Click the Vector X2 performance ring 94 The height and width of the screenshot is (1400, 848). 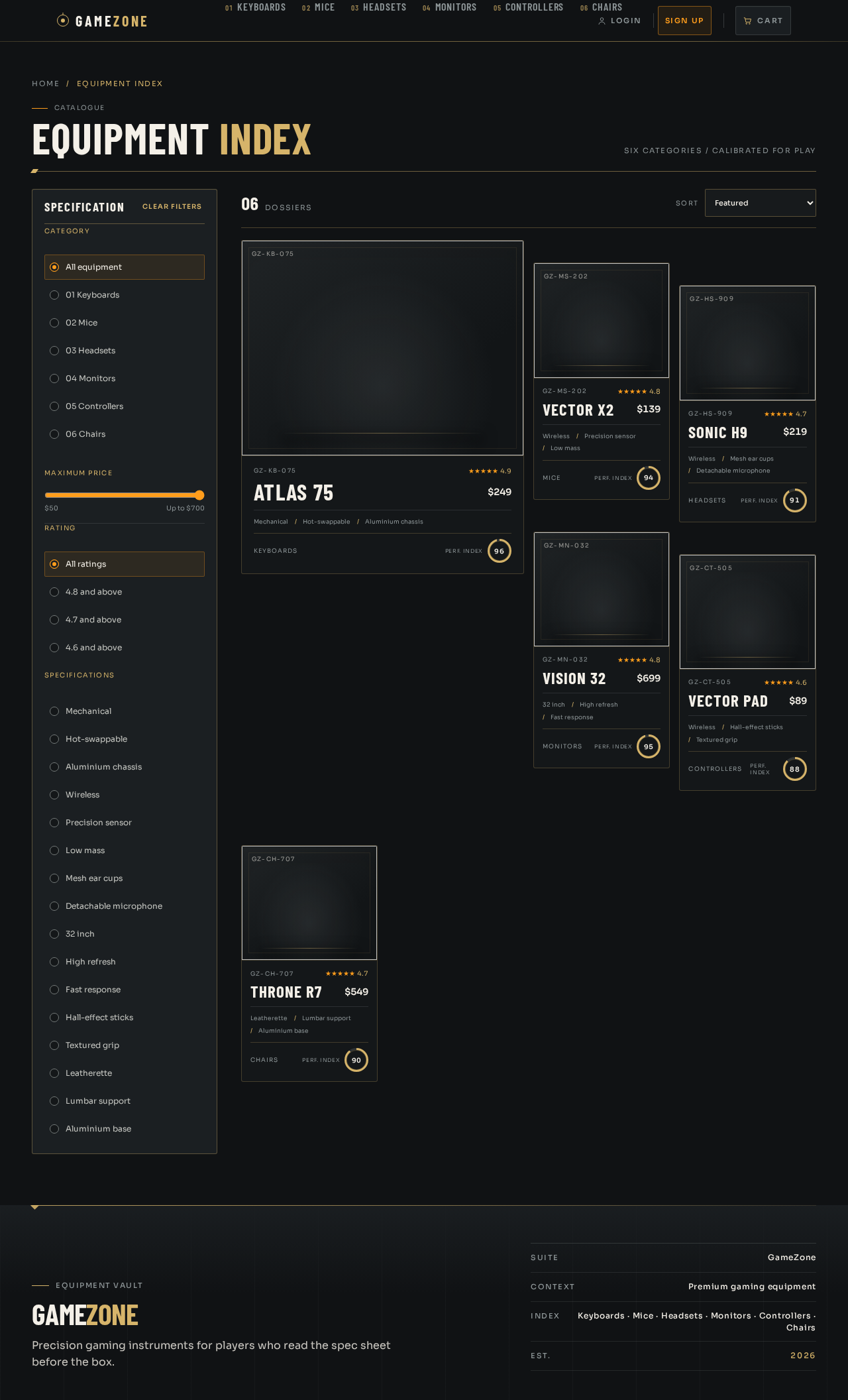(649, 478)
